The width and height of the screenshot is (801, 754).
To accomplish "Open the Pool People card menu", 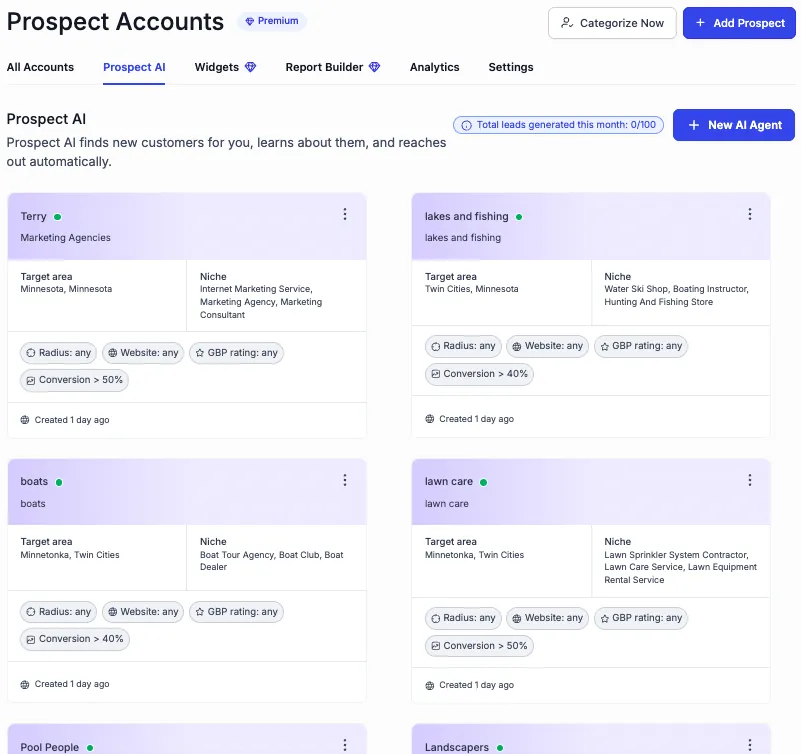I will (345, 745).
